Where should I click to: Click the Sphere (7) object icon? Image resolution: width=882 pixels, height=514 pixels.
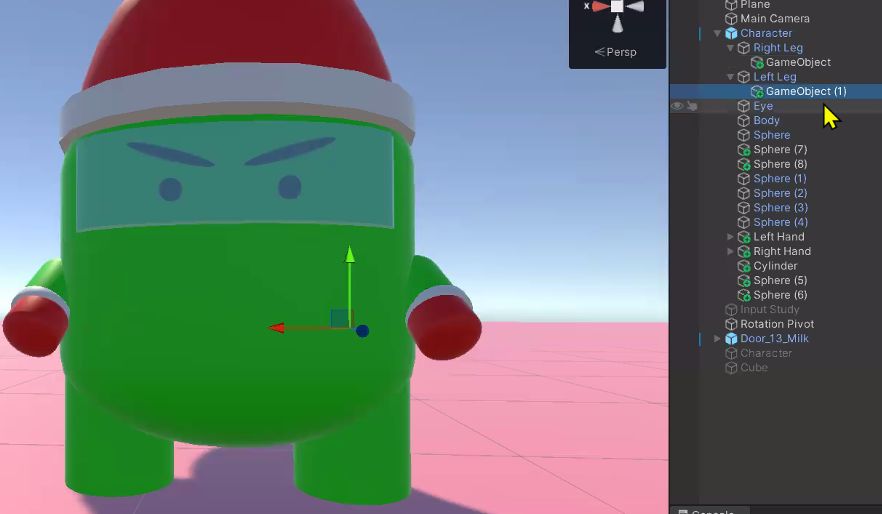coord(744,150)
